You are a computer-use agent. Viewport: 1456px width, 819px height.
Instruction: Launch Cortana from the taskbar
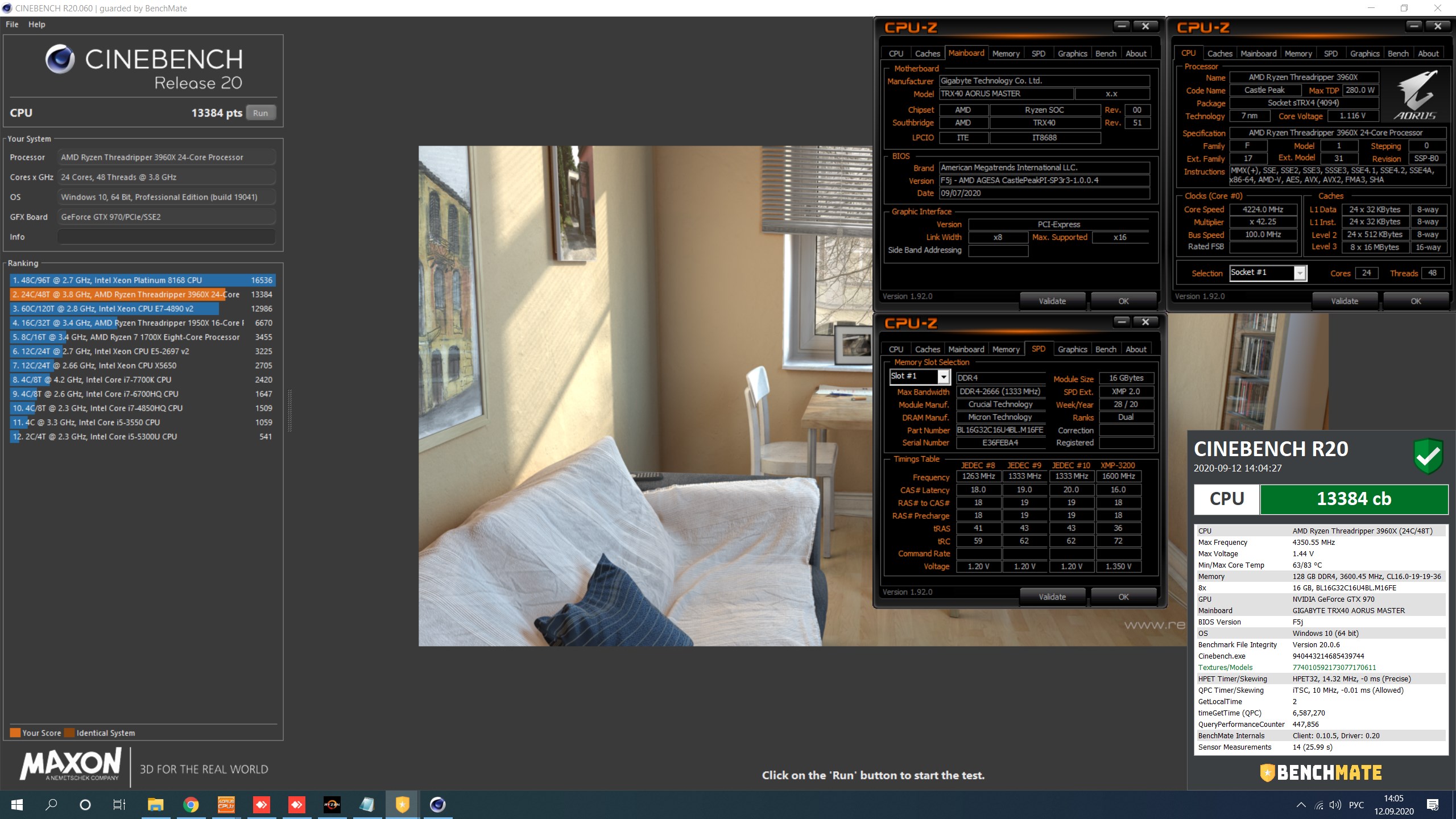click(85, 804)
